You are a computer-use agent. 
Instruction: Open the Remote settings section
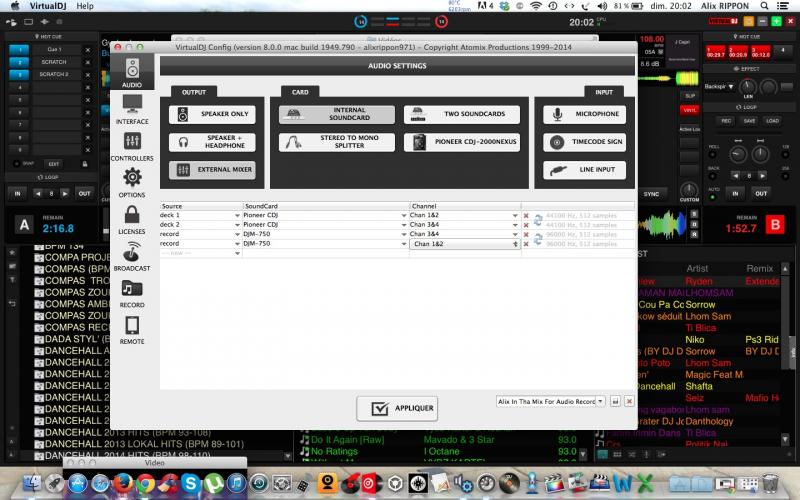pos(132,330)
